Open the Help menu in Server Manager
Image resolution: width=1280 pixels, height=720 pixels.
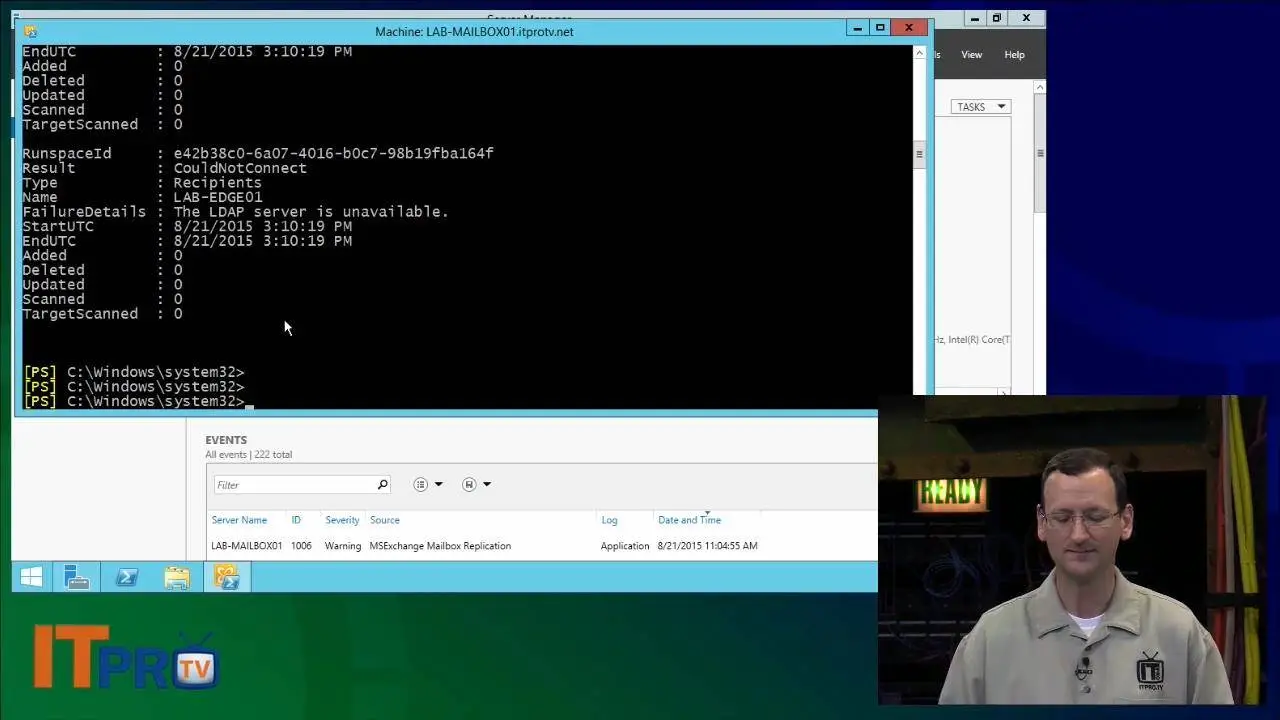point(1014,55)
